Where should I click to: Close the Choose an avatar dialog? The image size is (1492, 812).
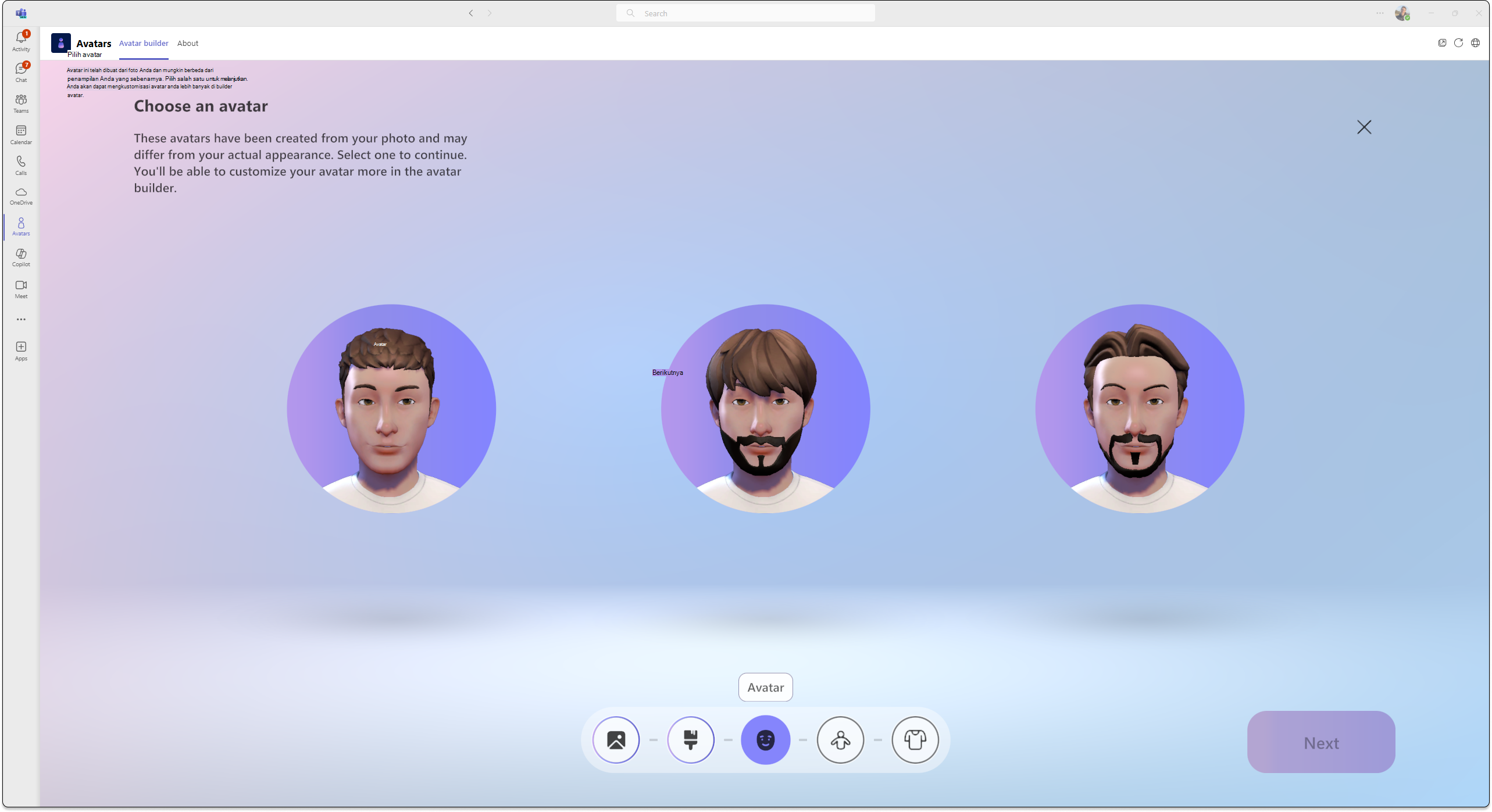tap(1364, 127)
